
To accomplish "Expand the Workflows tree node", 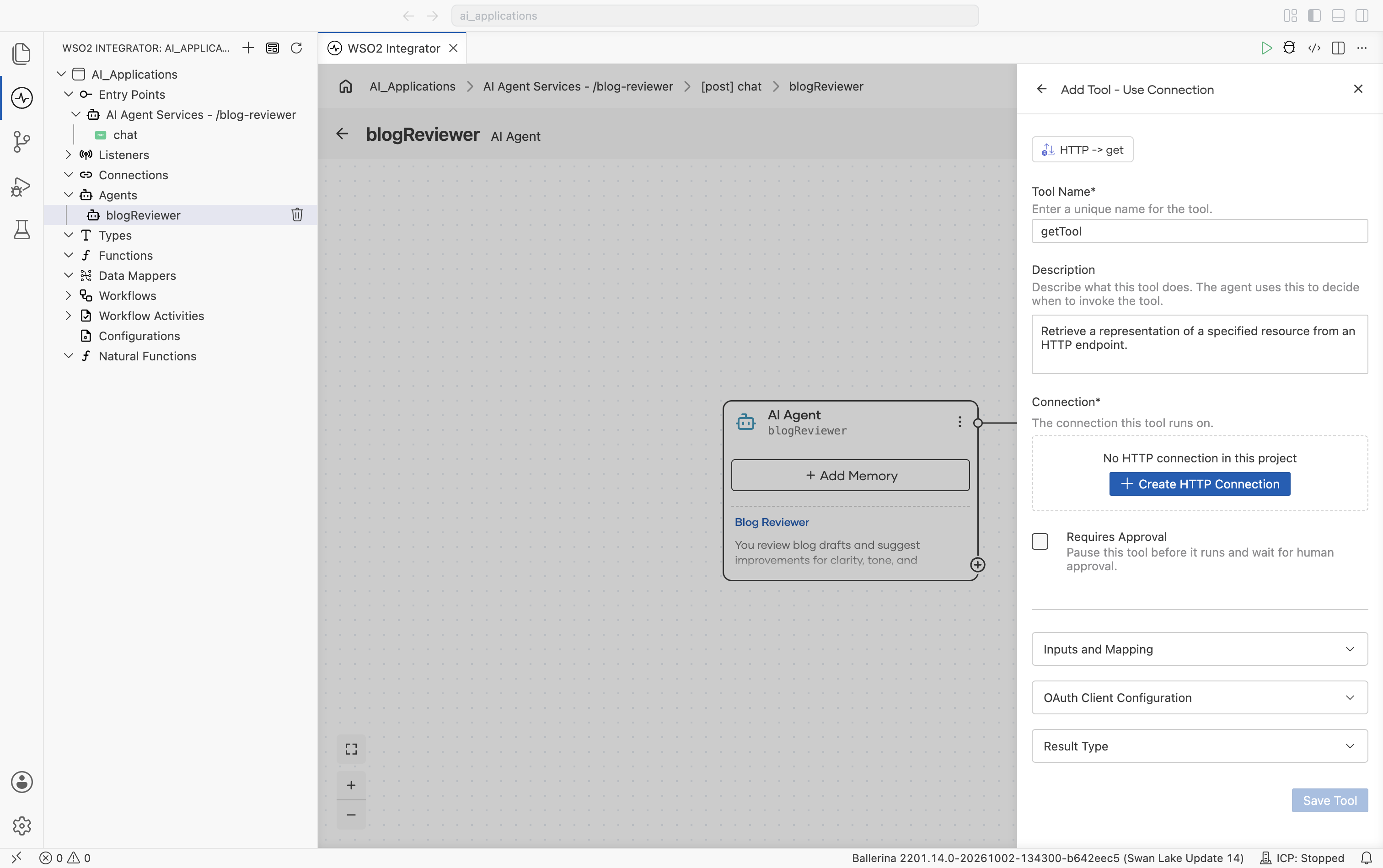I will [x=68, y=295].
